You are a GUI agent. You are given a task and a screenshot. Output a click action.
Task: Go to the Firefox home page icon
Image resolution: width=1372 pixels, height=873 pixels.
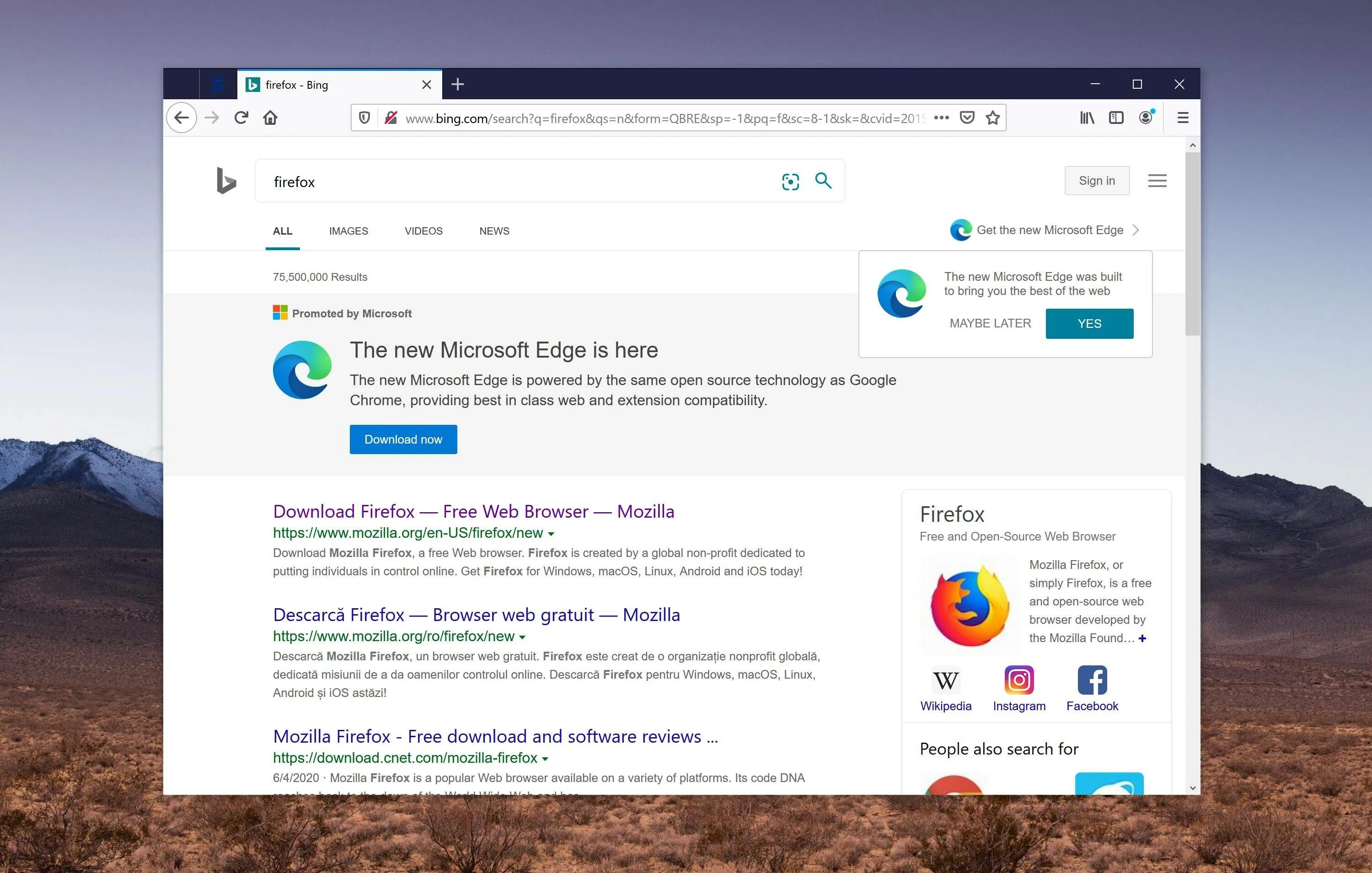[270, 118]
